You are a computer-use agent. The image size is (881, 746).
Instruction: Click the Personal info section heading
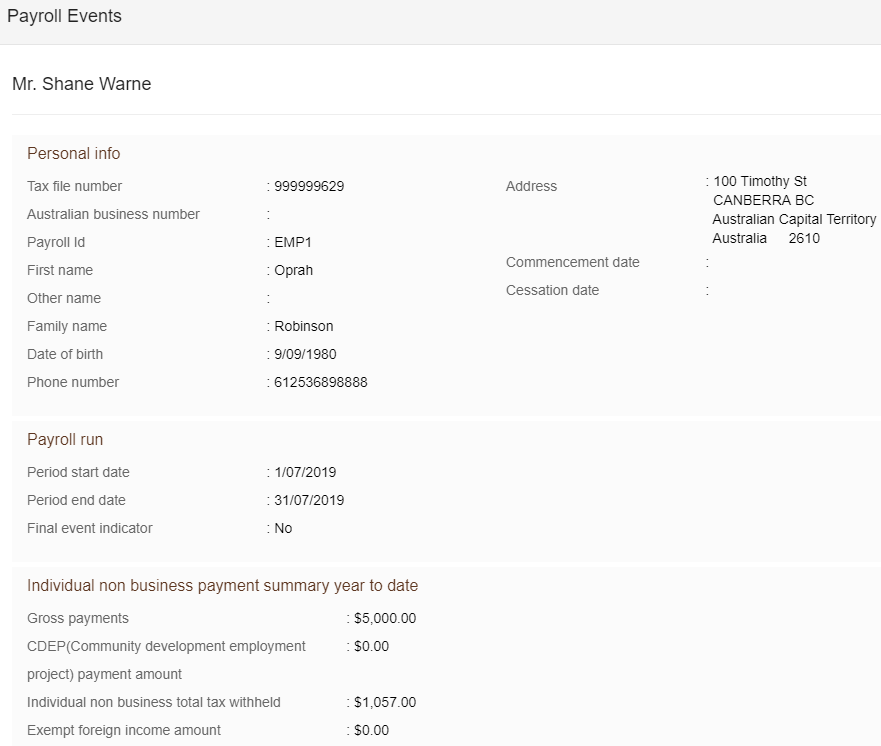pyautogui.click(x=74, y=153)
